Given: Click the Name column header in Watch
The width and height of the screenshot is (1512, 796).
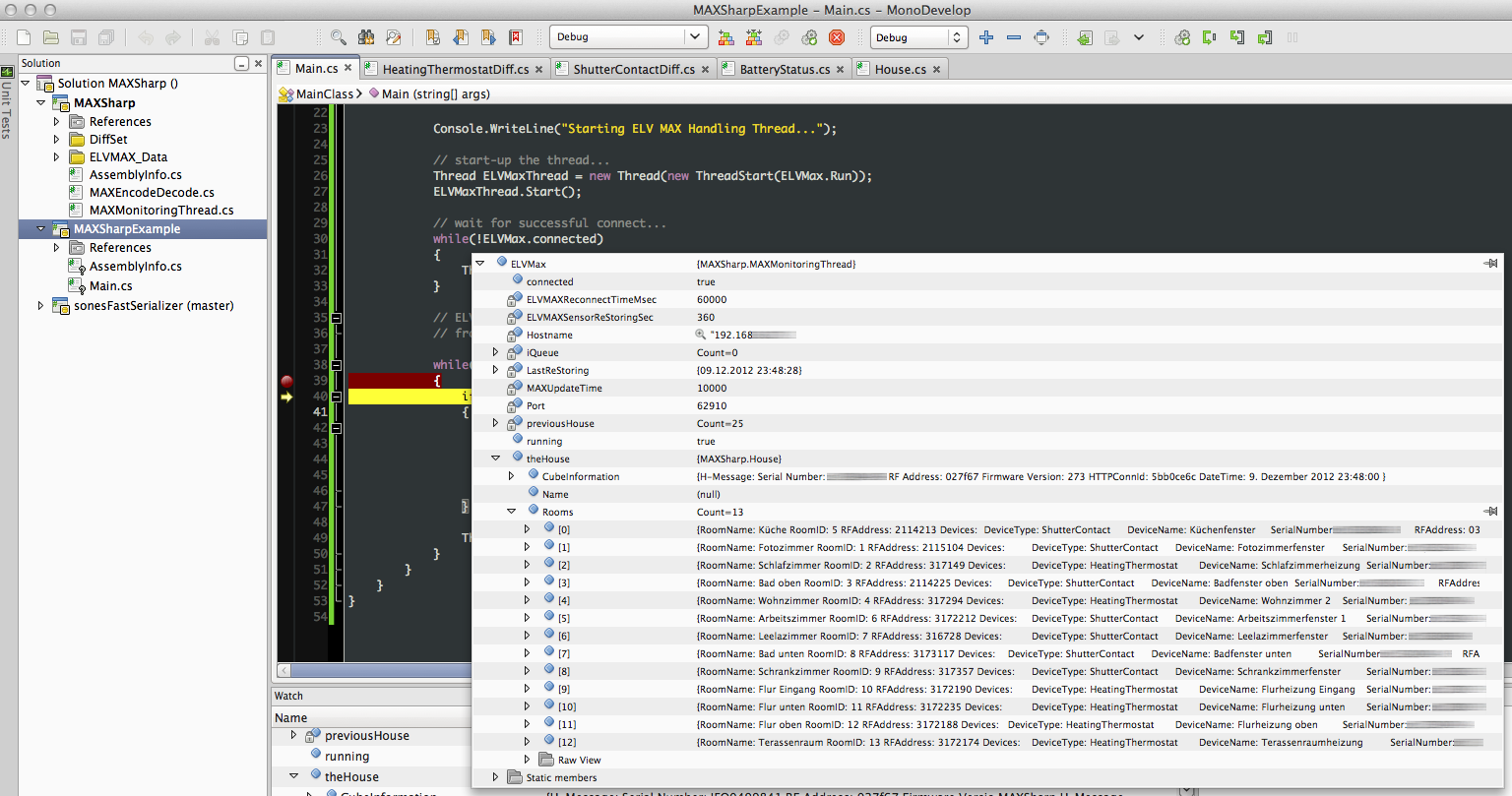Looking at the screenshot, I should (290, 718).
